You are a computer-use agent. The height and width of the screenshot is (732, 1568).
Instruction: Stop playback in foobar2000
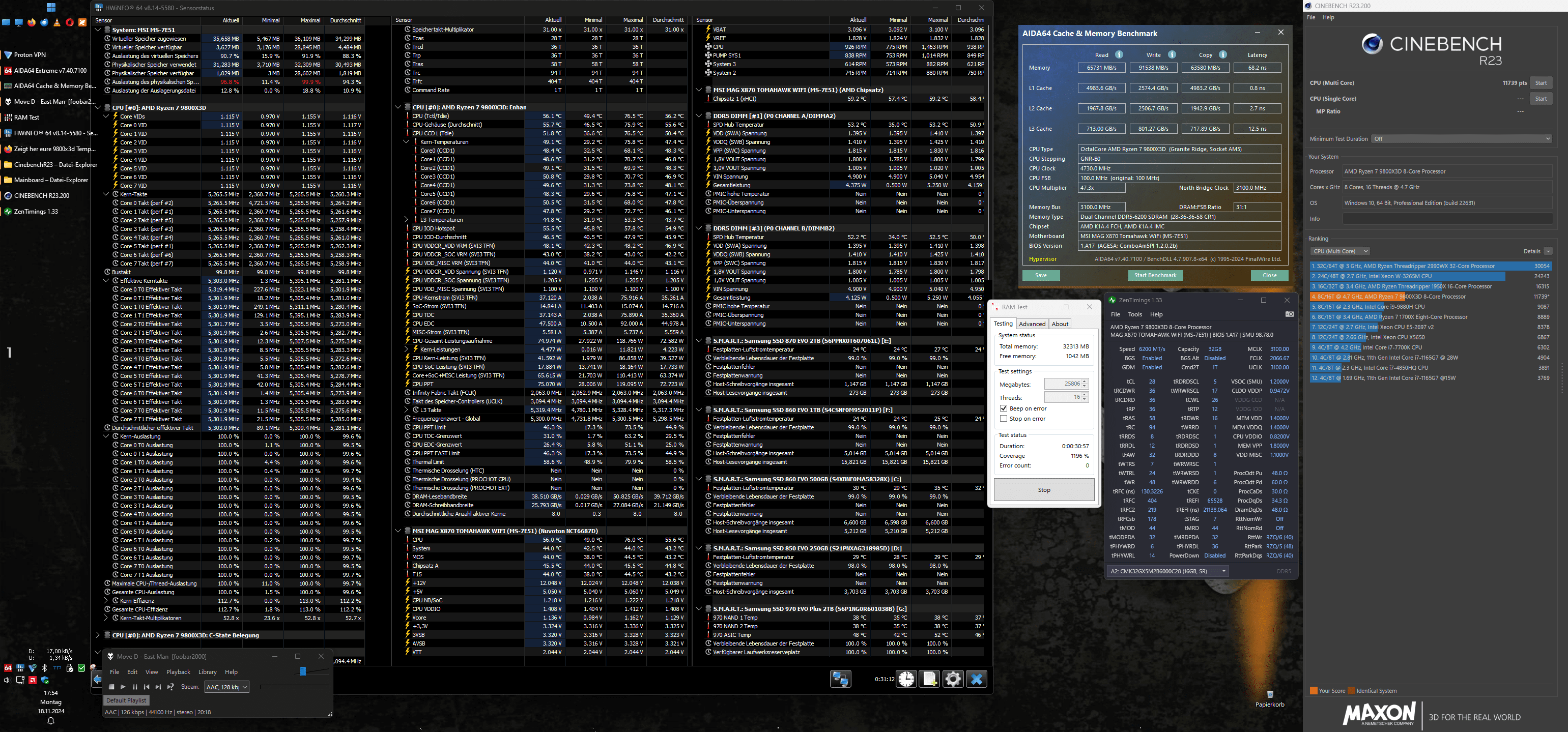pyautogui.click(x=111, y=687)
